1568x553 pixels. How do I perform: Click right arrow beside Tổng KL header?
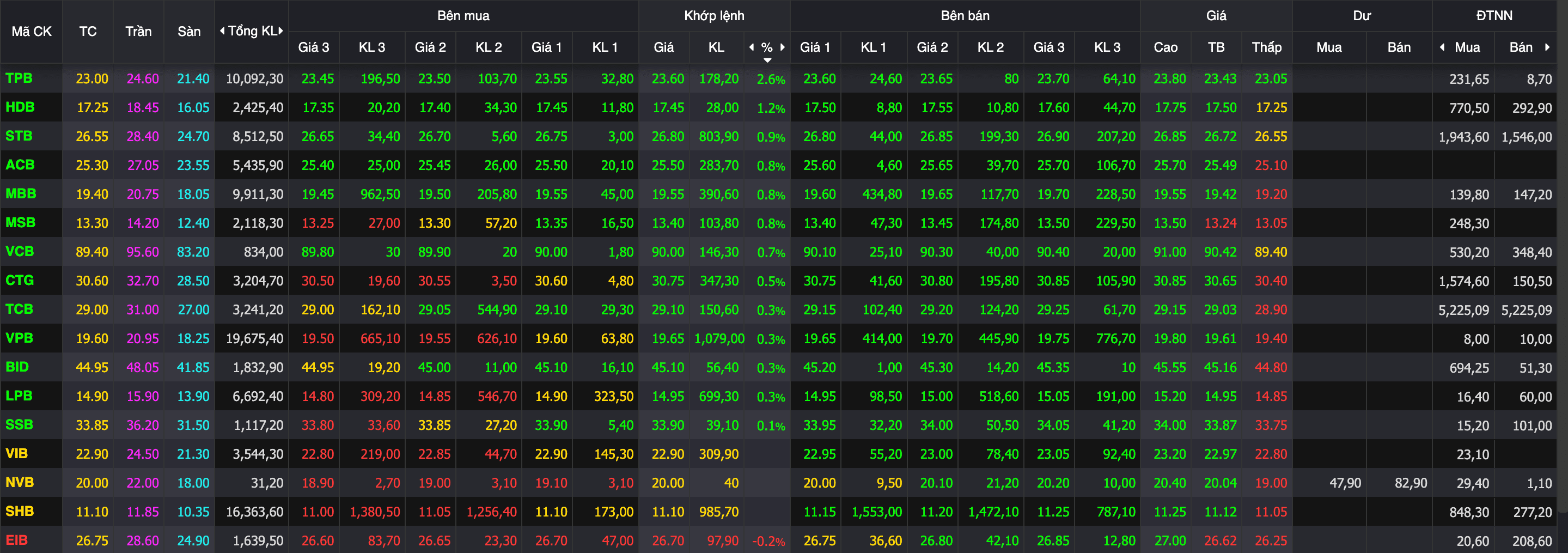(280, 31)
